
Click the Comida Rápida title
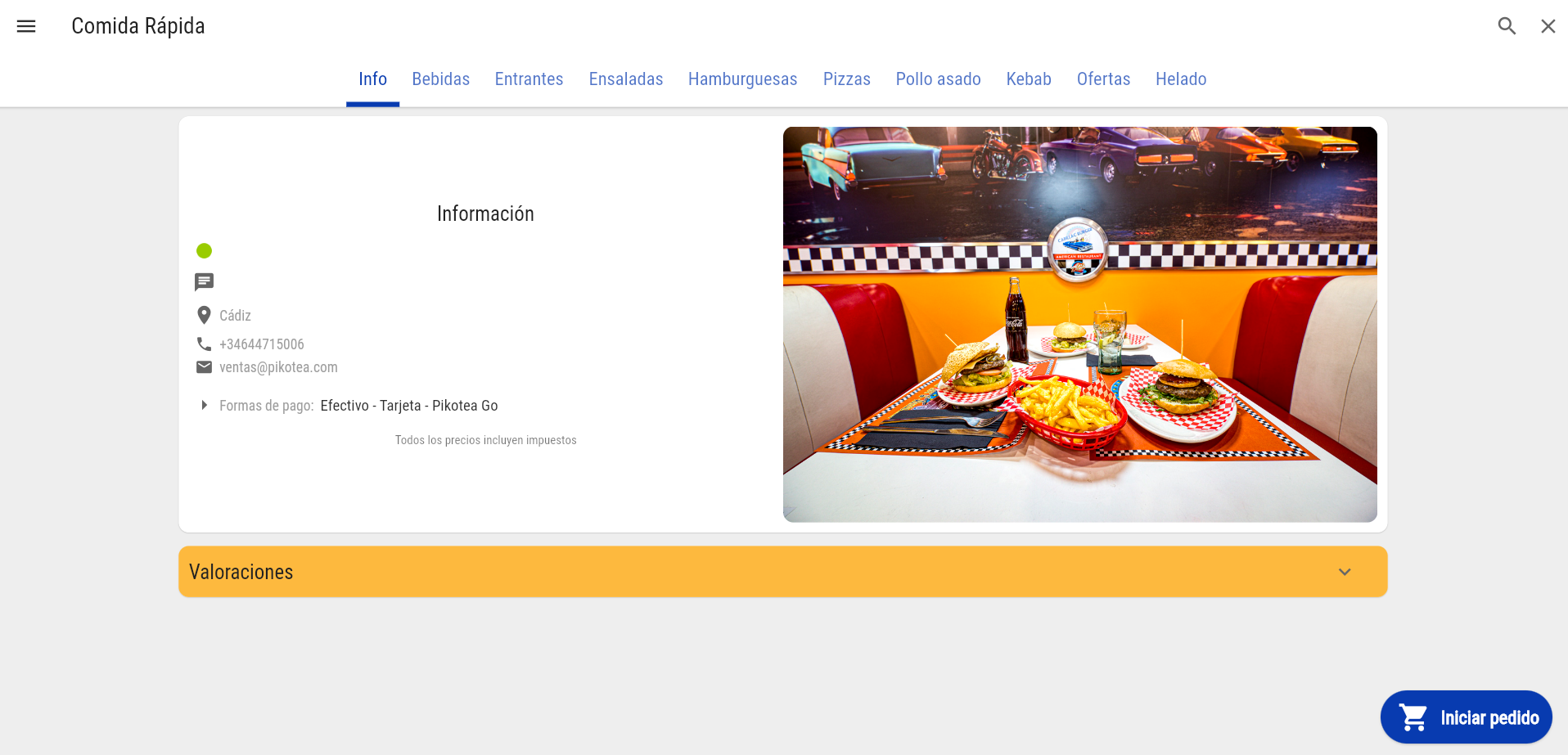click(138, 26)
